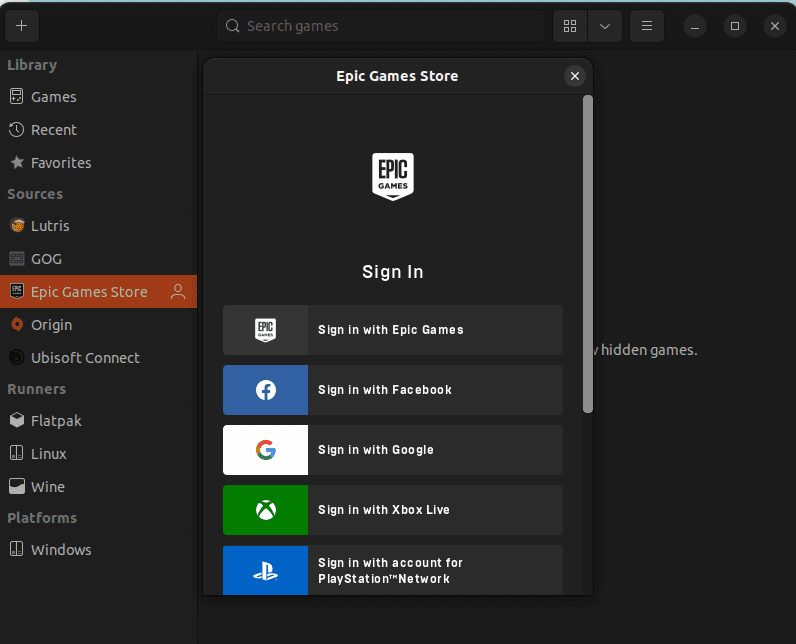Select Epic Games Store sidebar entry
The image size is (796, 644).
pos(98,292)
